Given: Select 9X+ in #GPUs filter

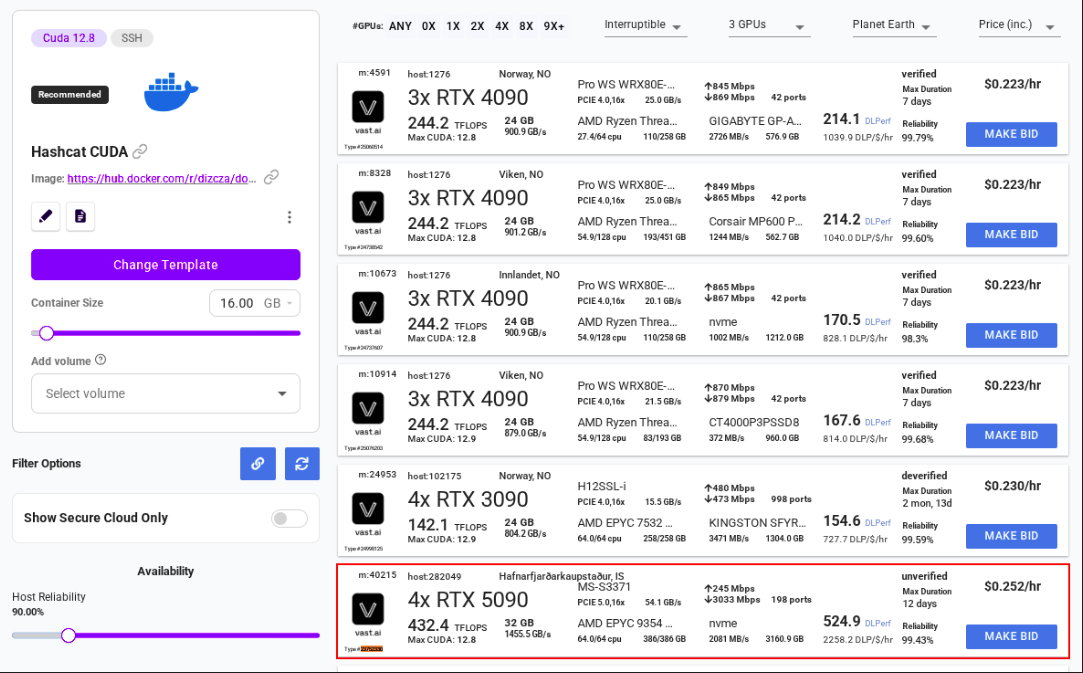Looking at the screenshot, I should click(x=554, y=26).
